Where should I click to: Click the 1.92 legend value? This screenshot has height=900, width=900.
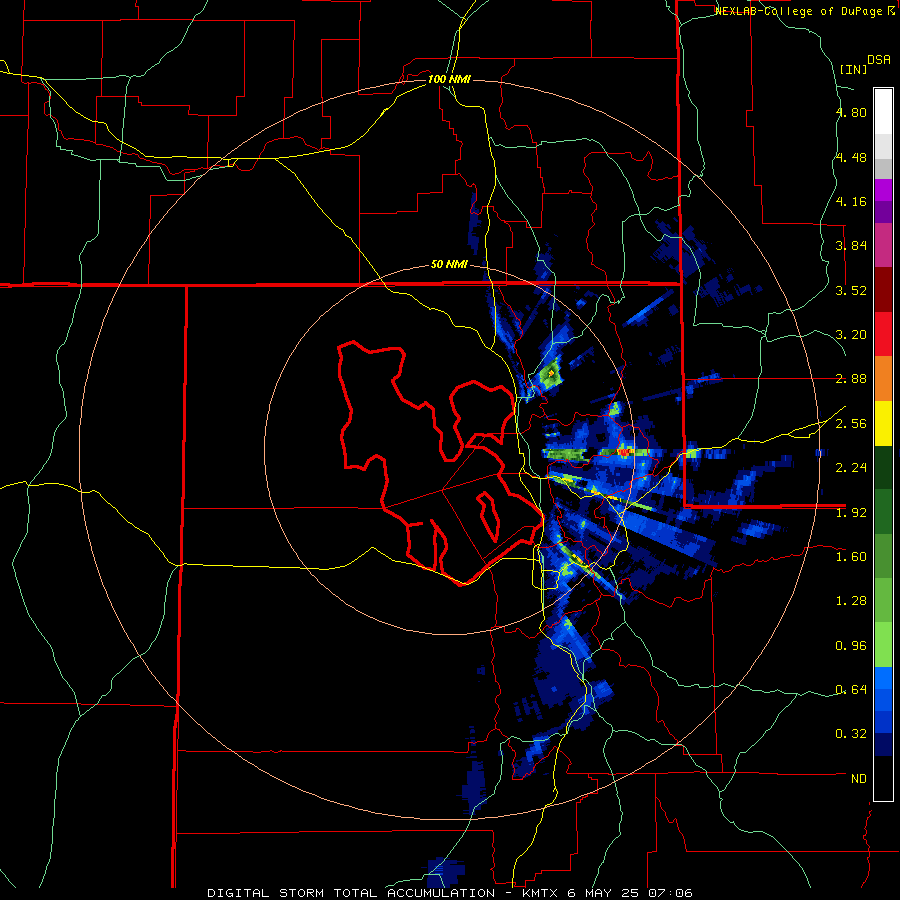851,513
